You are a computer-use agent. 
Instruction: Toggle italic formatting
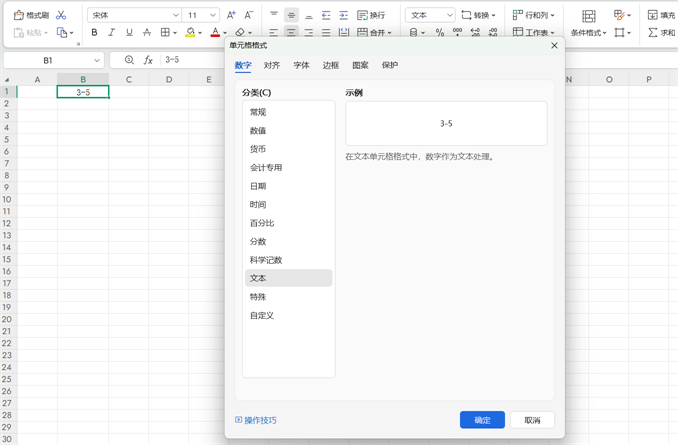pyautogui.click(x=111, y=33)
